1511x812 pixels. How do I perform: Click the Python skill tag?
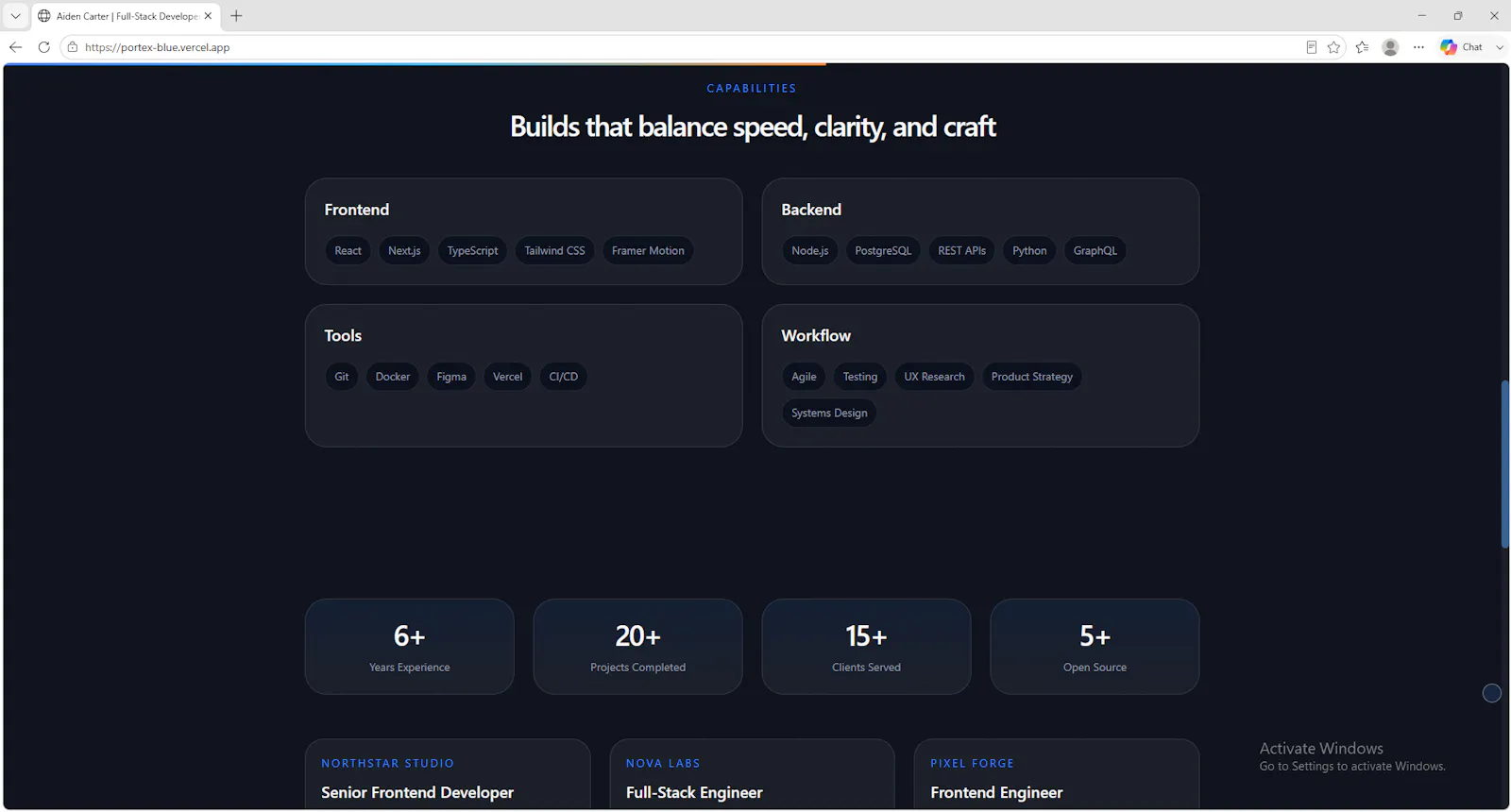[x=1029, y=250]
